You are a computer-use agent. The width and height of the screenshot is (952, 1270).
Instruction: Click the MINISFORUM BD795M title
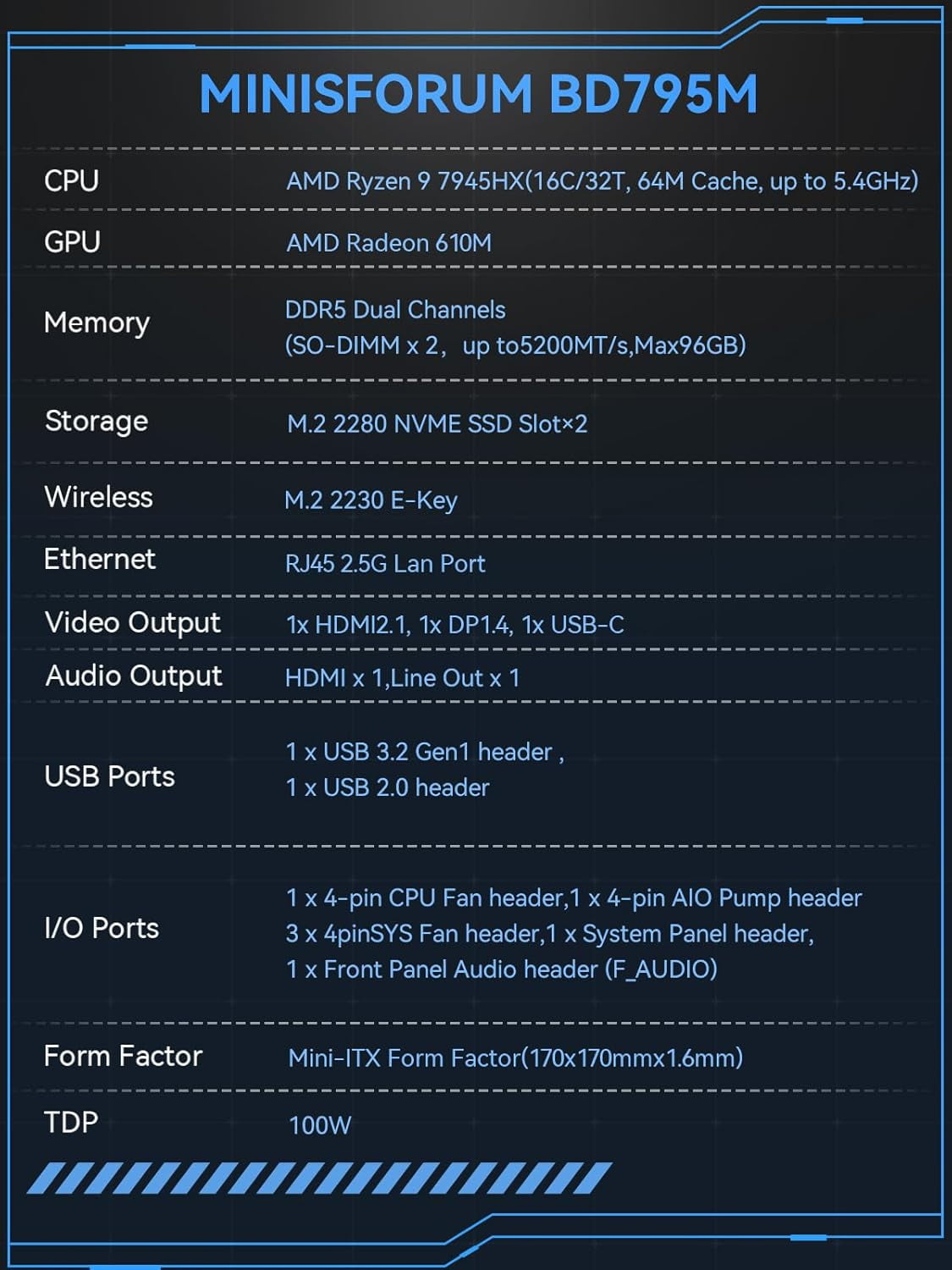tap(478, 93)
